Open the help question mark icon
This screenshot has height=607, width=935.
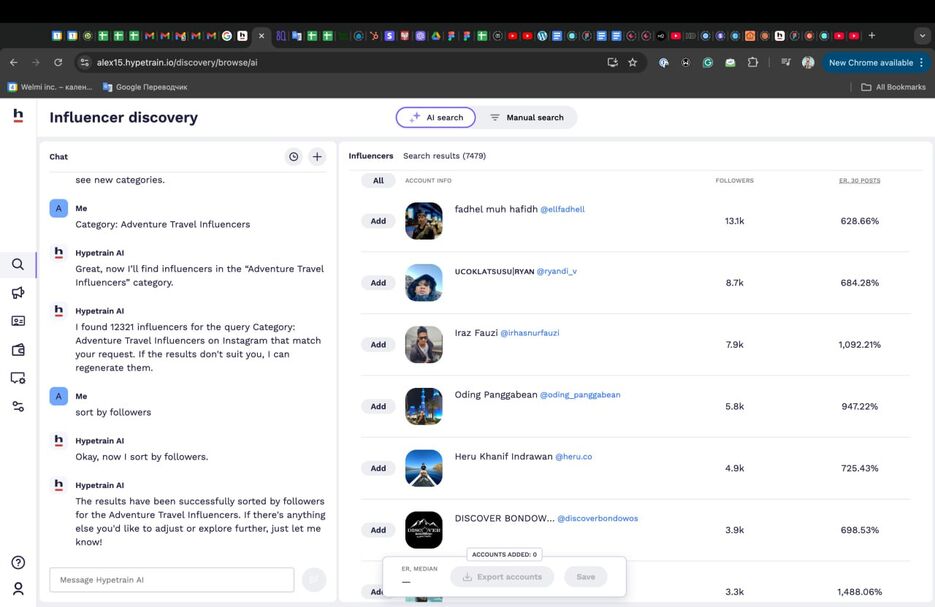pyautogui.click(x=18, y=562)
